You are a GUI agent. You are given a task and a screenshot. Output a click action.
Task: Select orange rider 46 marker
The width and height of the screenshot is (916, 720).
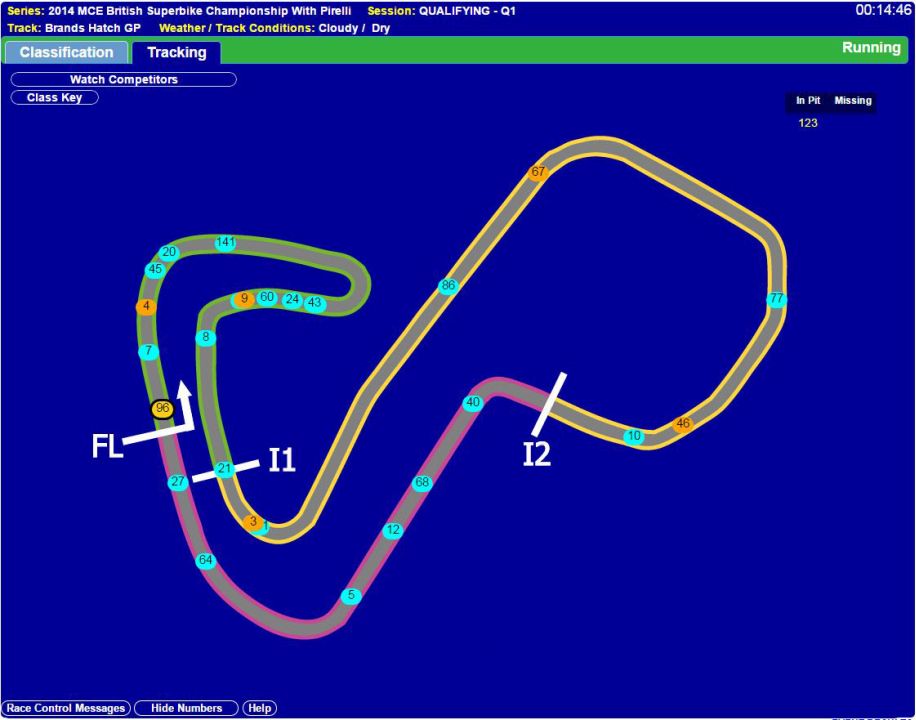tap(683, 424)
